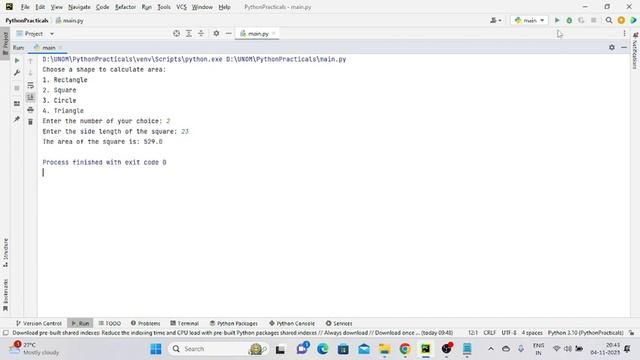Toggle scroll to end of console
Viewport: 640px width, 360px height.
pyautogui.click(x=31, y=97)
